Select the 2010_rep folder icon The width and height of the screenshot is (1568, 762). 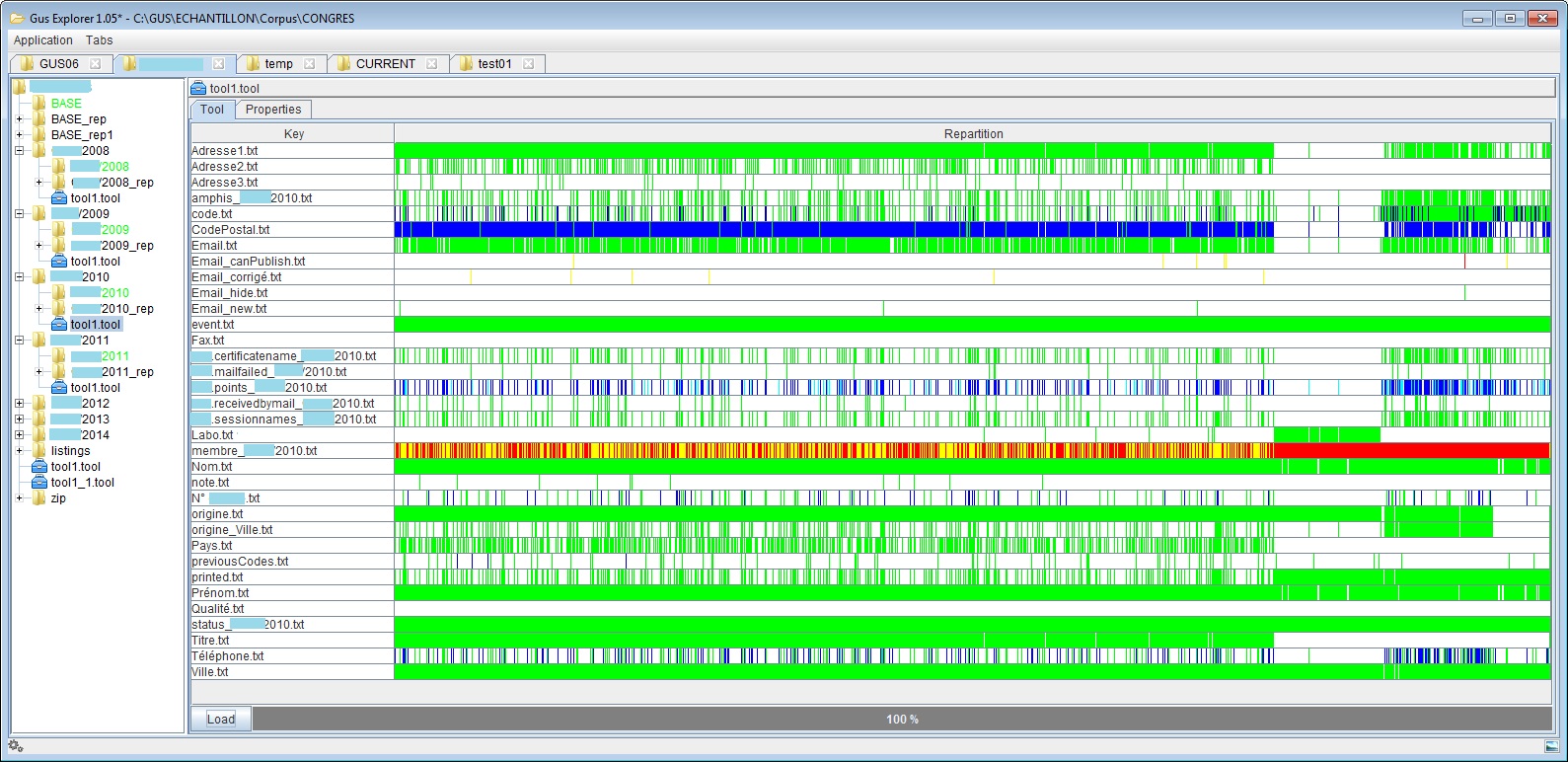(59, 309)
